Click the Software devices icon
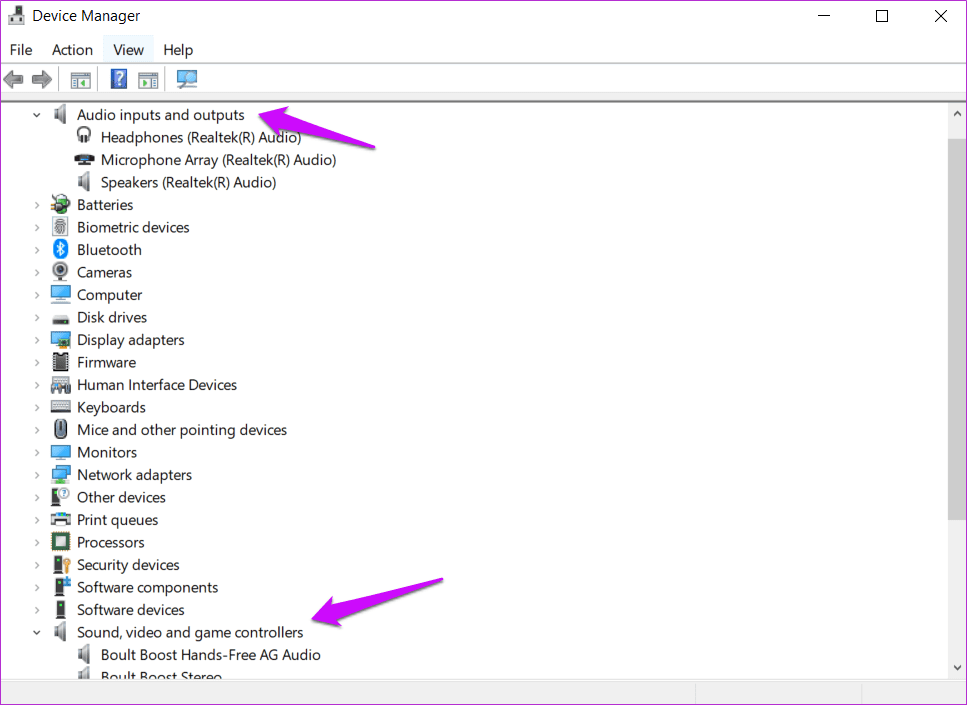Screen dimensions: 967x705 click(60, 609)
